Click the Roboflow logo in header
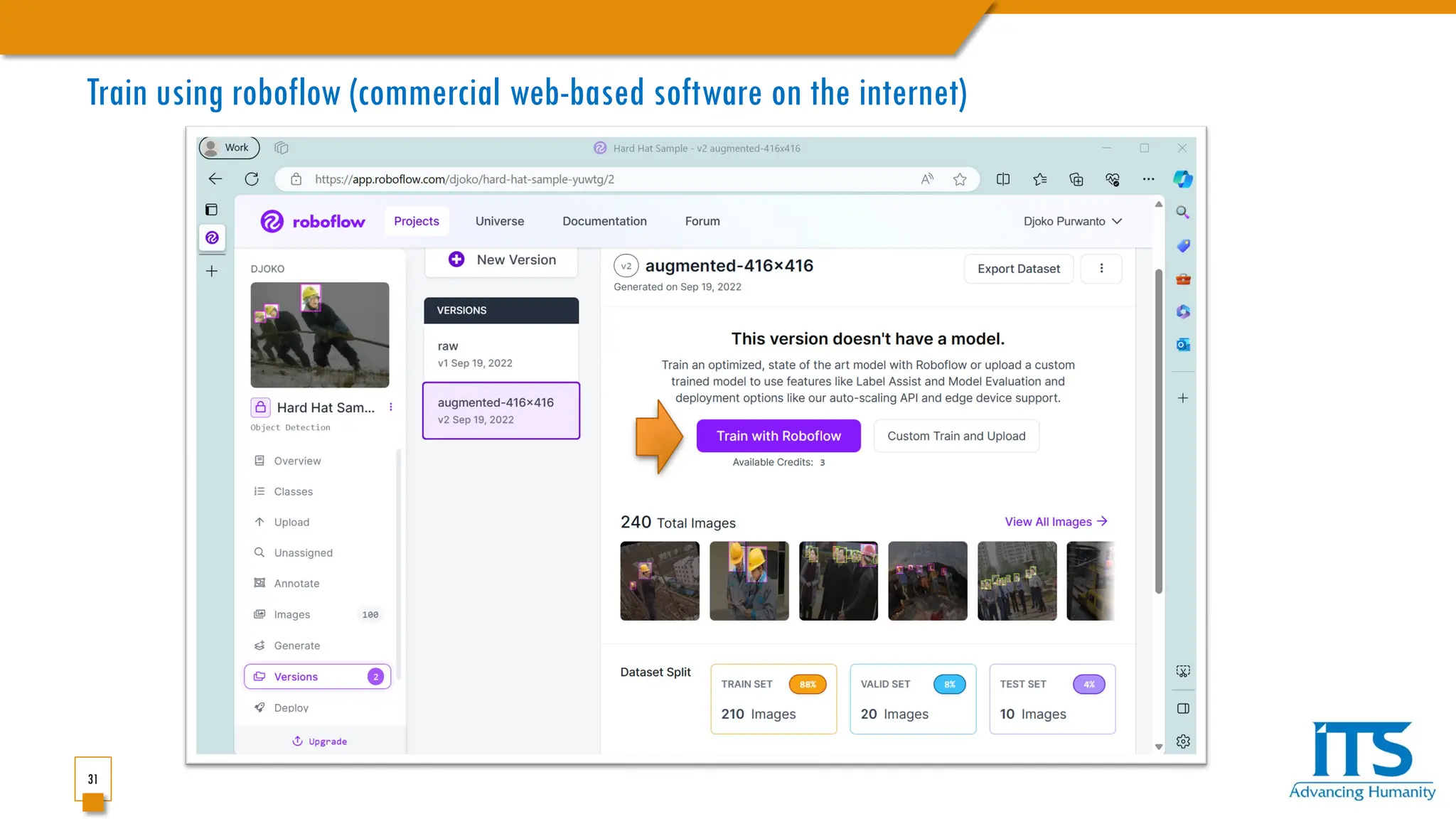Screen dimensions: 1456x819 click(313, 222)
